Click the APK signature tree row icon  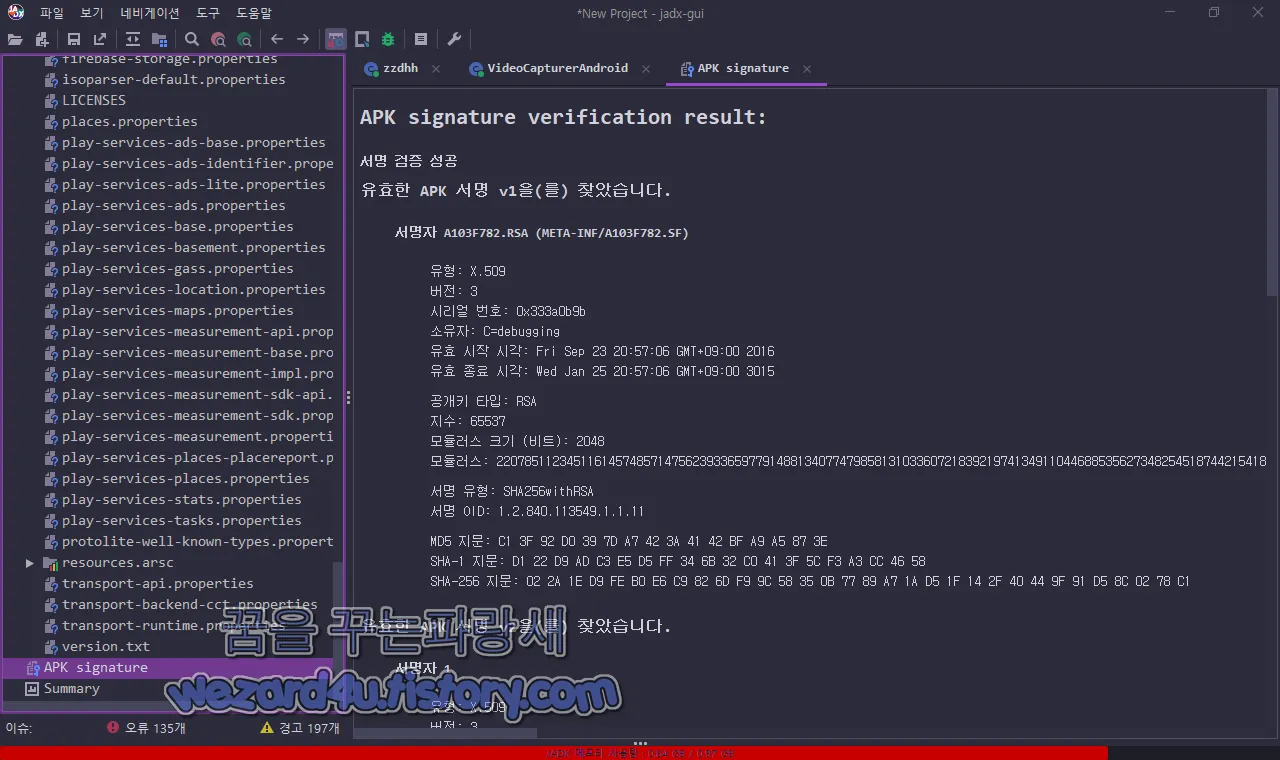[32, 668]
